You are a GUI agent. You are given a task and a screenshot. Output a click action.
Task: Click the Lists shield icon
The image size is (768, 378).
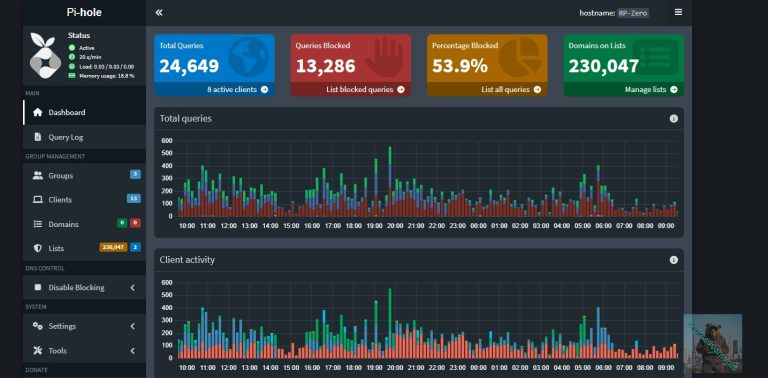click(38, 248)
